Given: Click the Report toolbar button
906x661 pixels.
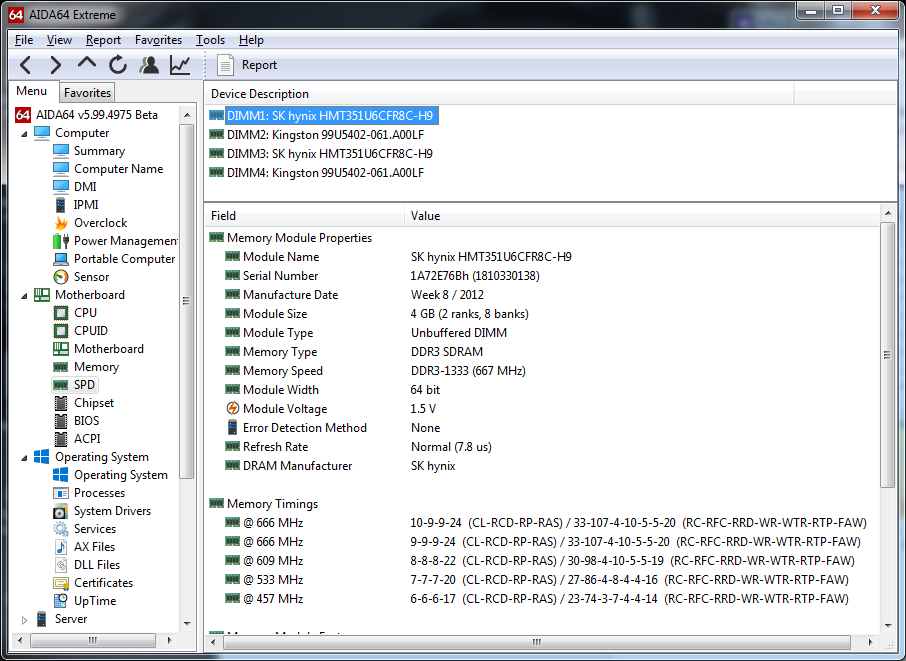Looking at the screenshot, I should click(249, 65).
